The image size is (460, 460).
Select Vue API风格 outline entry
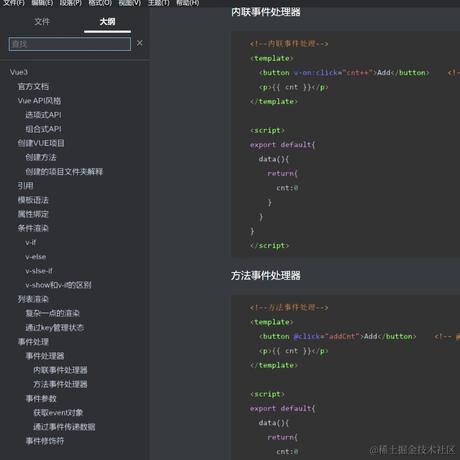pyautogui.click(x=39, y=101)
